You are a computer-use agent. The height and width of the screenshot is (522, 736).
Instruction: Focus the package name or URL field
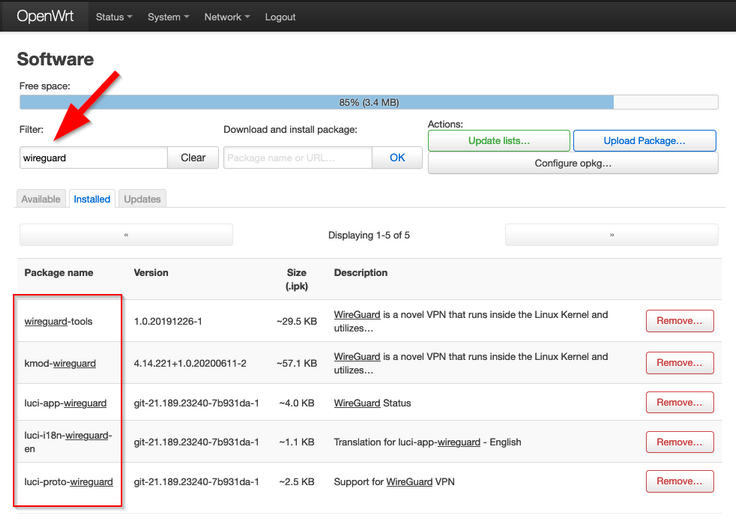coord(298,158)
